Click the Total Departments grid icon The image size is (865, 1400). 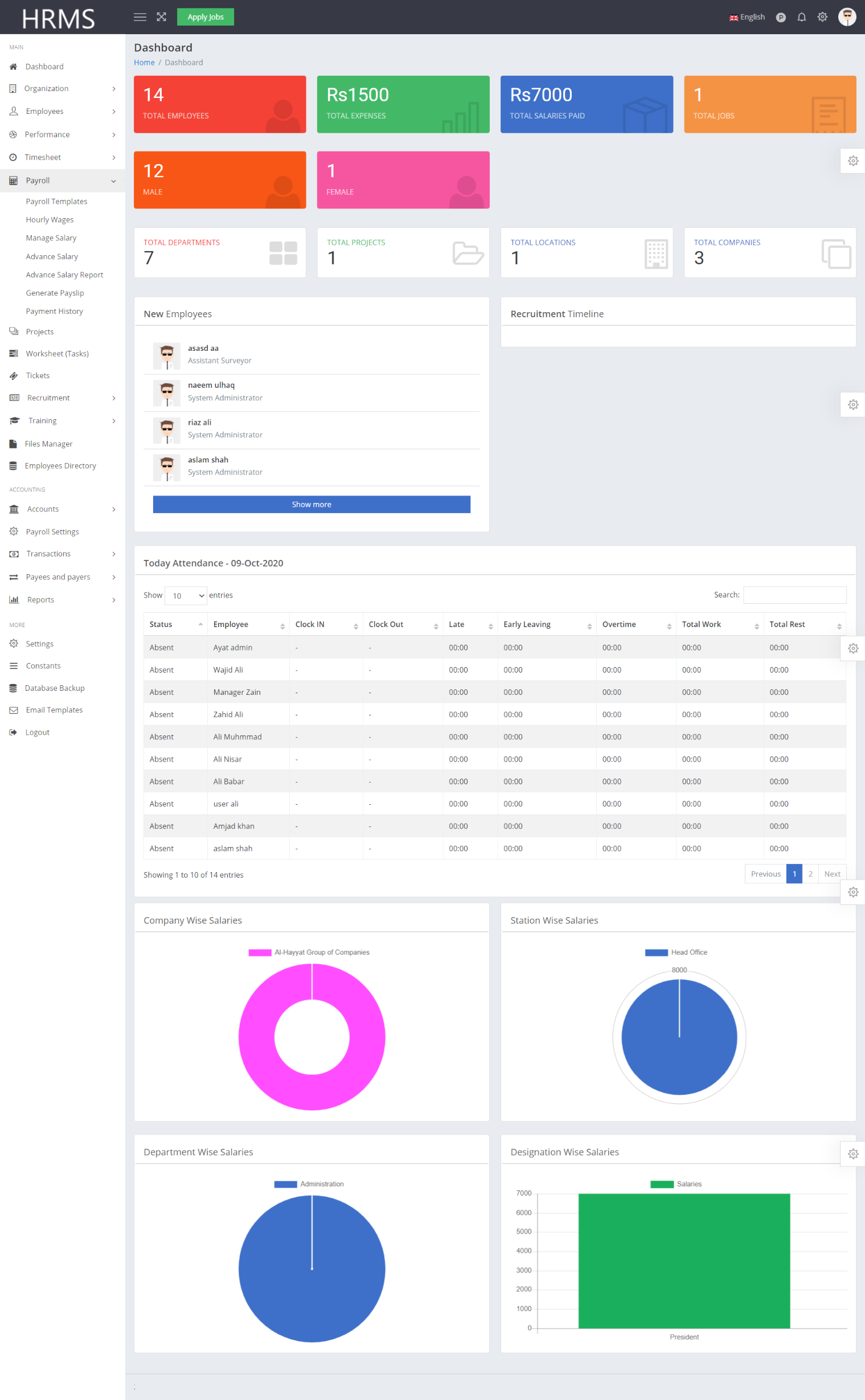(283, 253)
